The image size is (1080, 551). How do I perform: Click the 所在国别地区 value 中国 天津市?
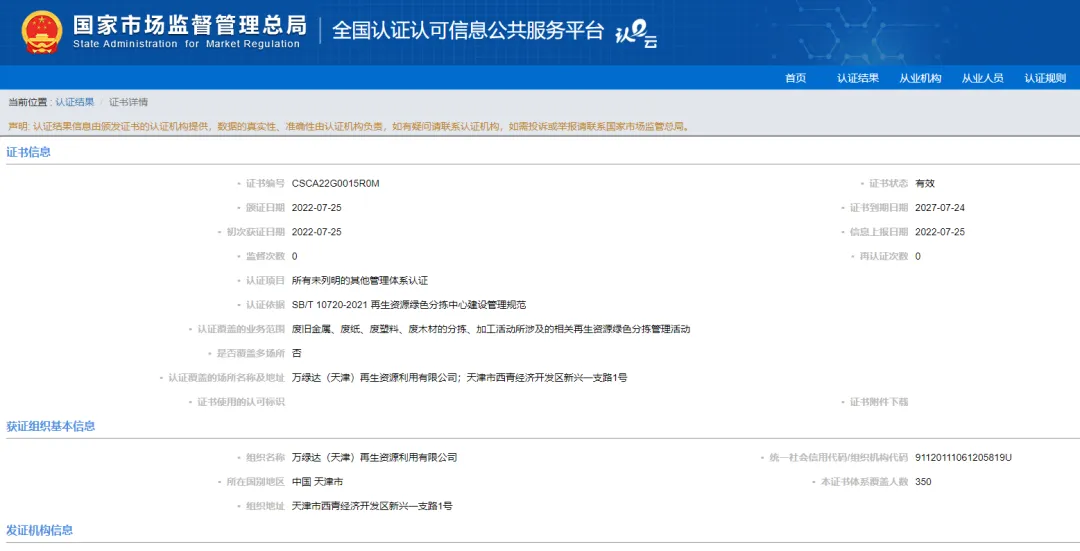(318, 481)
